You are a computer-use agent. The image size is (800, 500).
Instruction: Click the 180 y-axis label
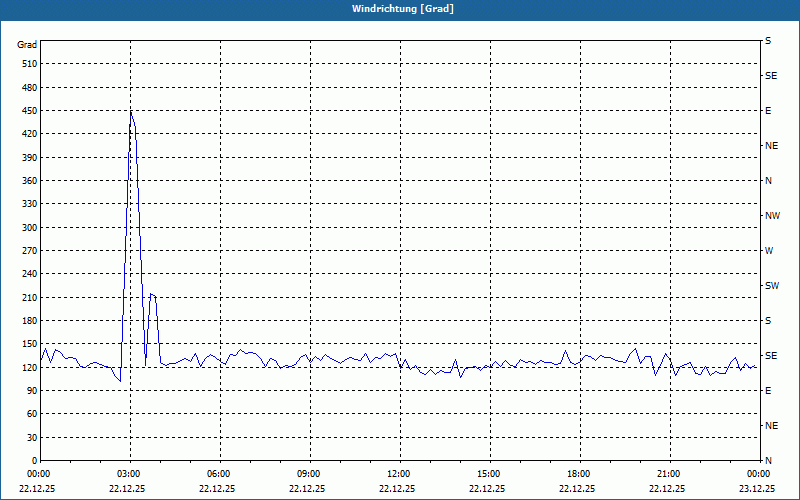(x=30, y=321)
